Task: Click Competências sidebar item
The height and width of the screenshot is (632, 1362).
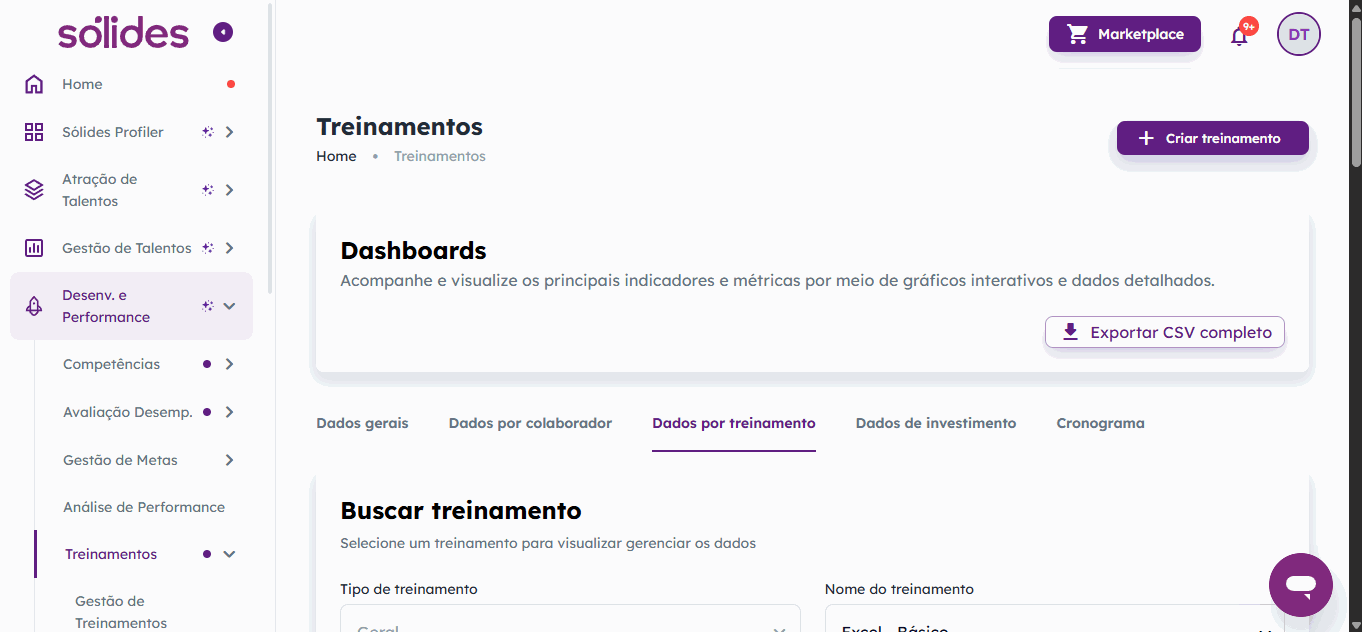Action: pyautogui.click(x=111, y=364)
